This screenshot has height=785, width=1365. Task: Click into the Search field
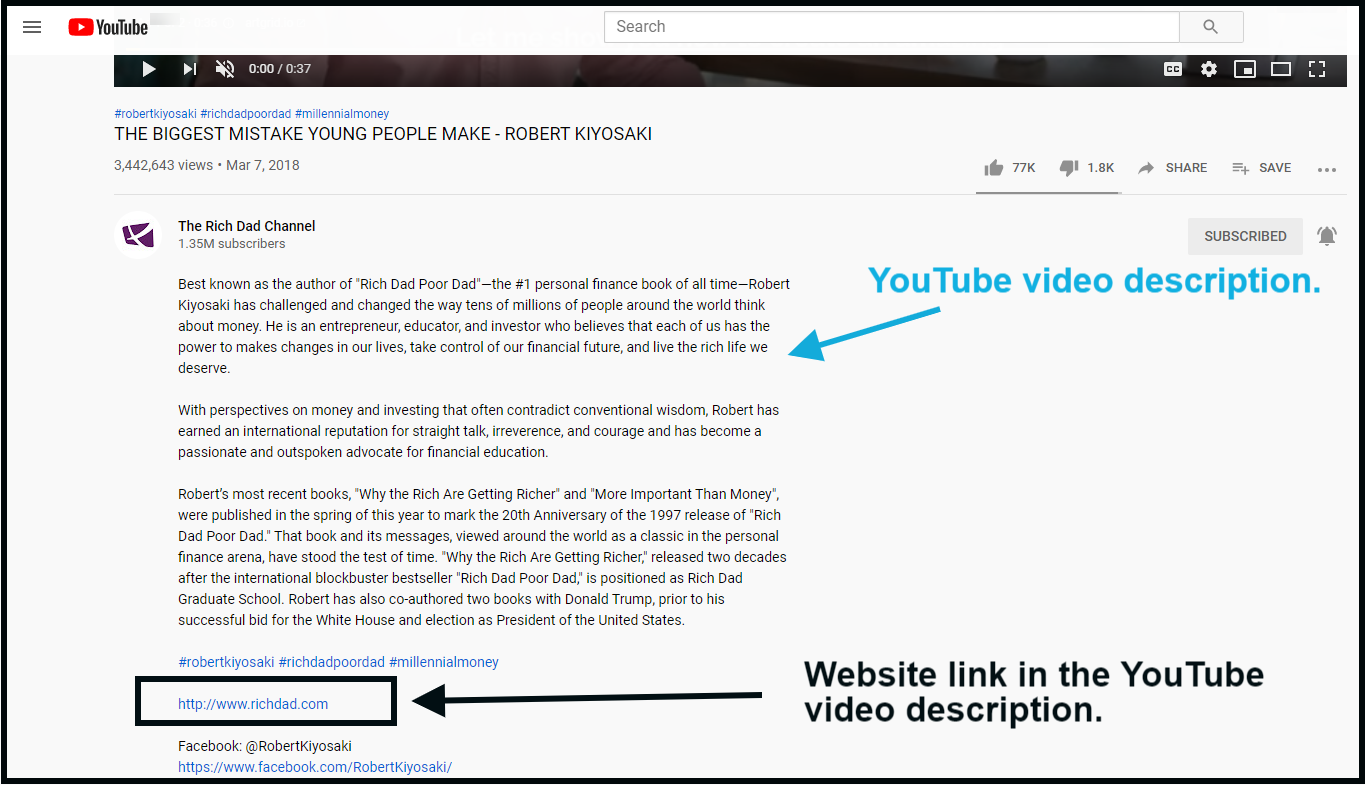coord(892,27)
